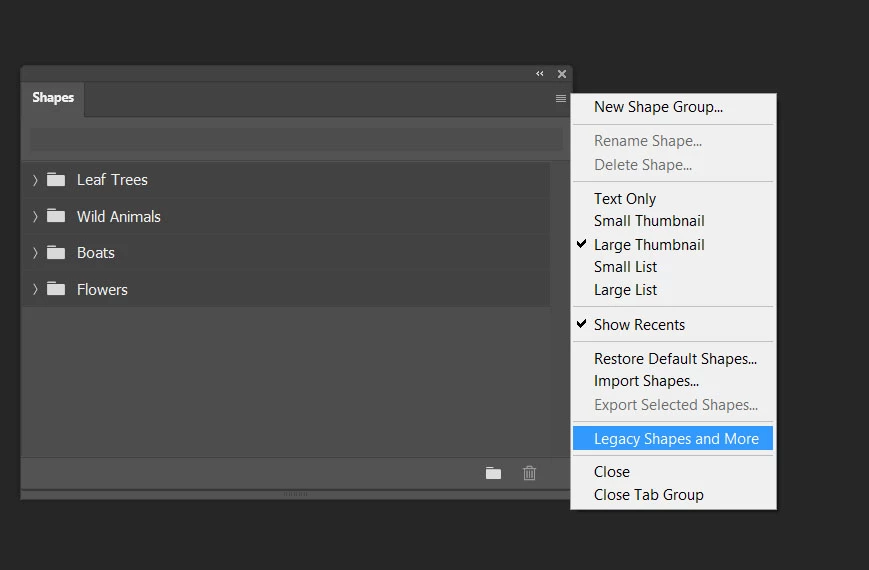Screen dimensions: 869x570
Task: Select Text Only view option
Action: point(673,199)
